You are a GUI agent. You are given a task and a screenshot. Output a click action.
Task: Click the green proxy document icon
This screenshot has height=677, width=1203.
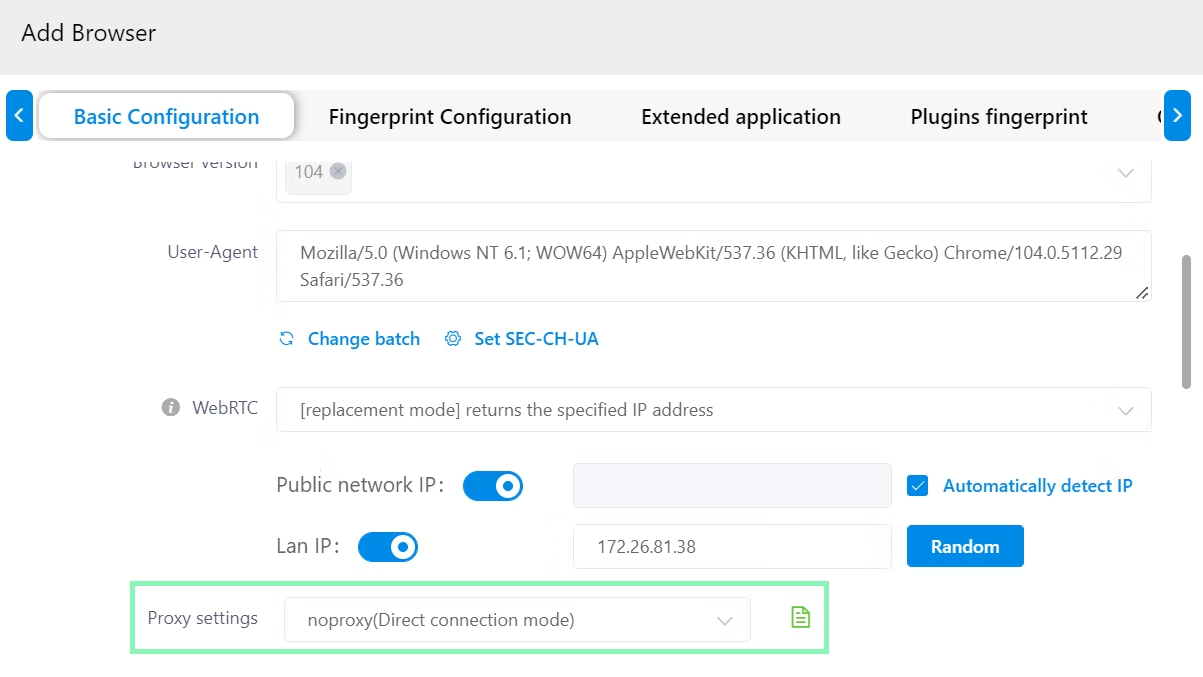[800, 618]
